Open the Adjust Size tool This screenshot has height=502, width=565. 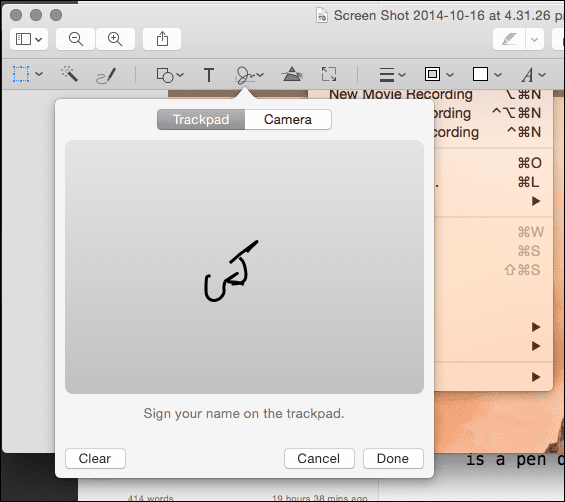click(x=329, y=74)
